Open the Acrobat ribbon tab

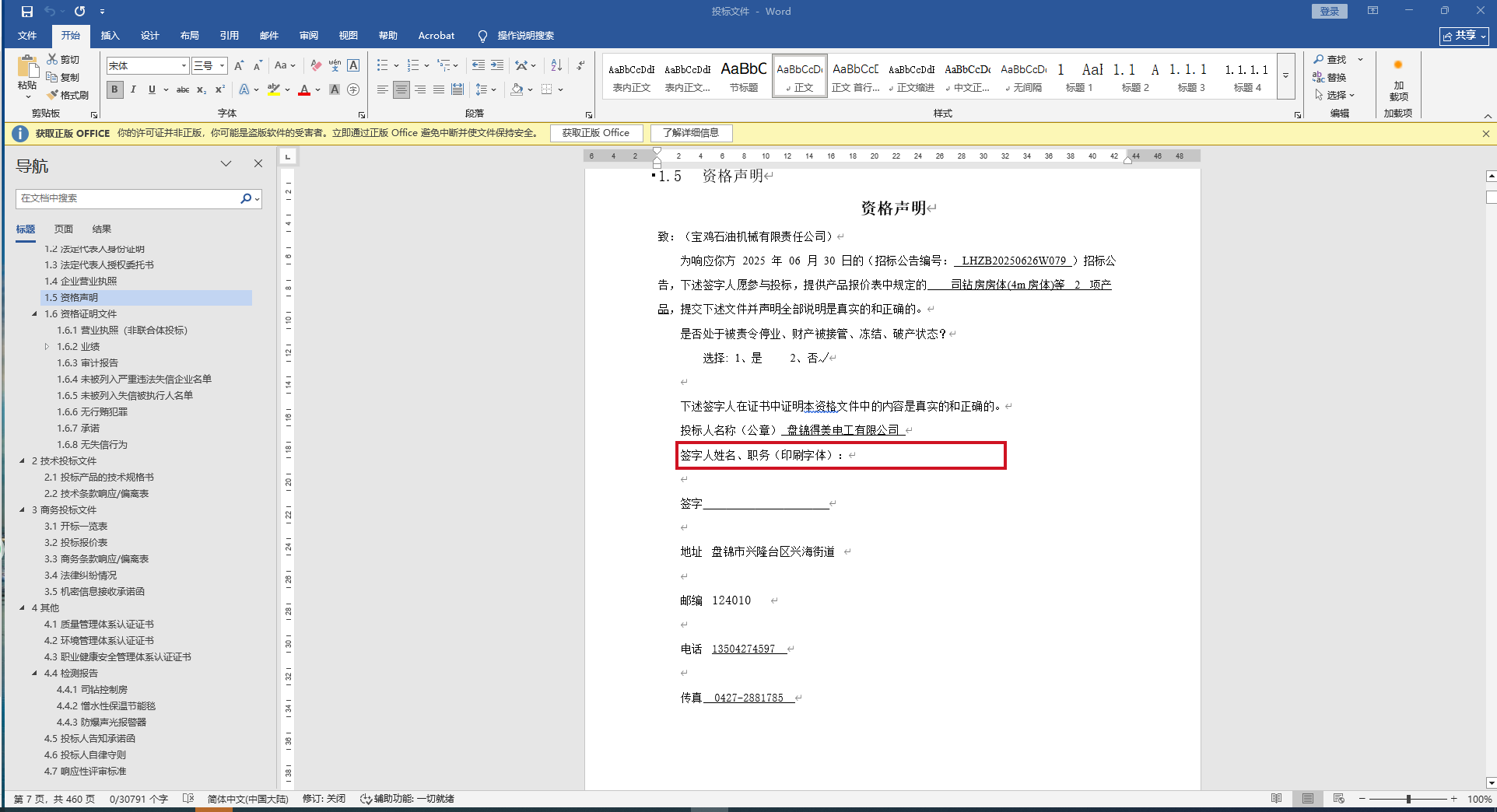coord(436,36)
